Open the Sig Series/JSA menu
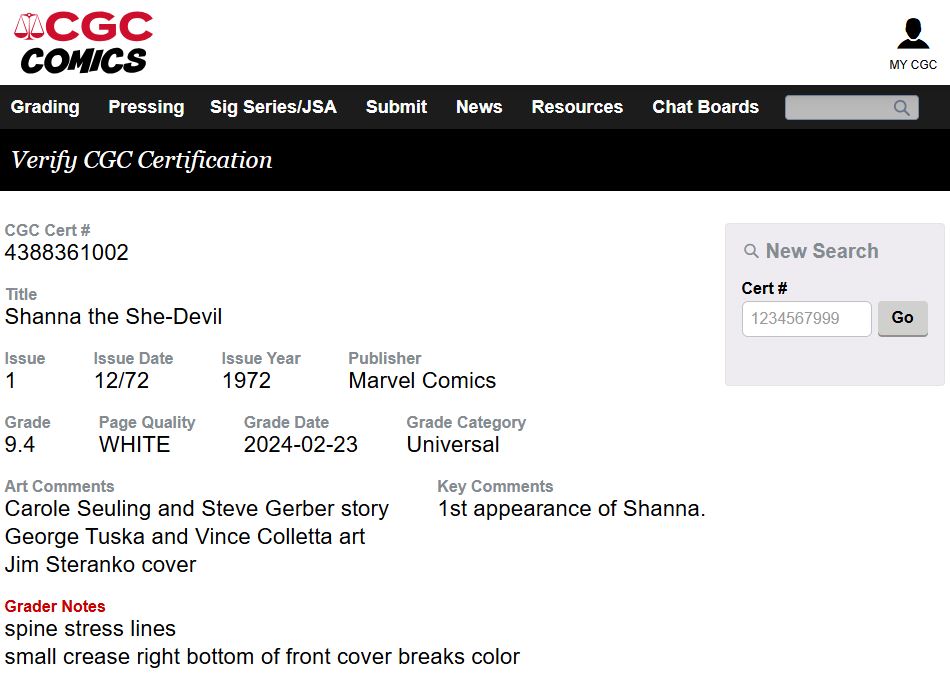 (x=273, y=107)
